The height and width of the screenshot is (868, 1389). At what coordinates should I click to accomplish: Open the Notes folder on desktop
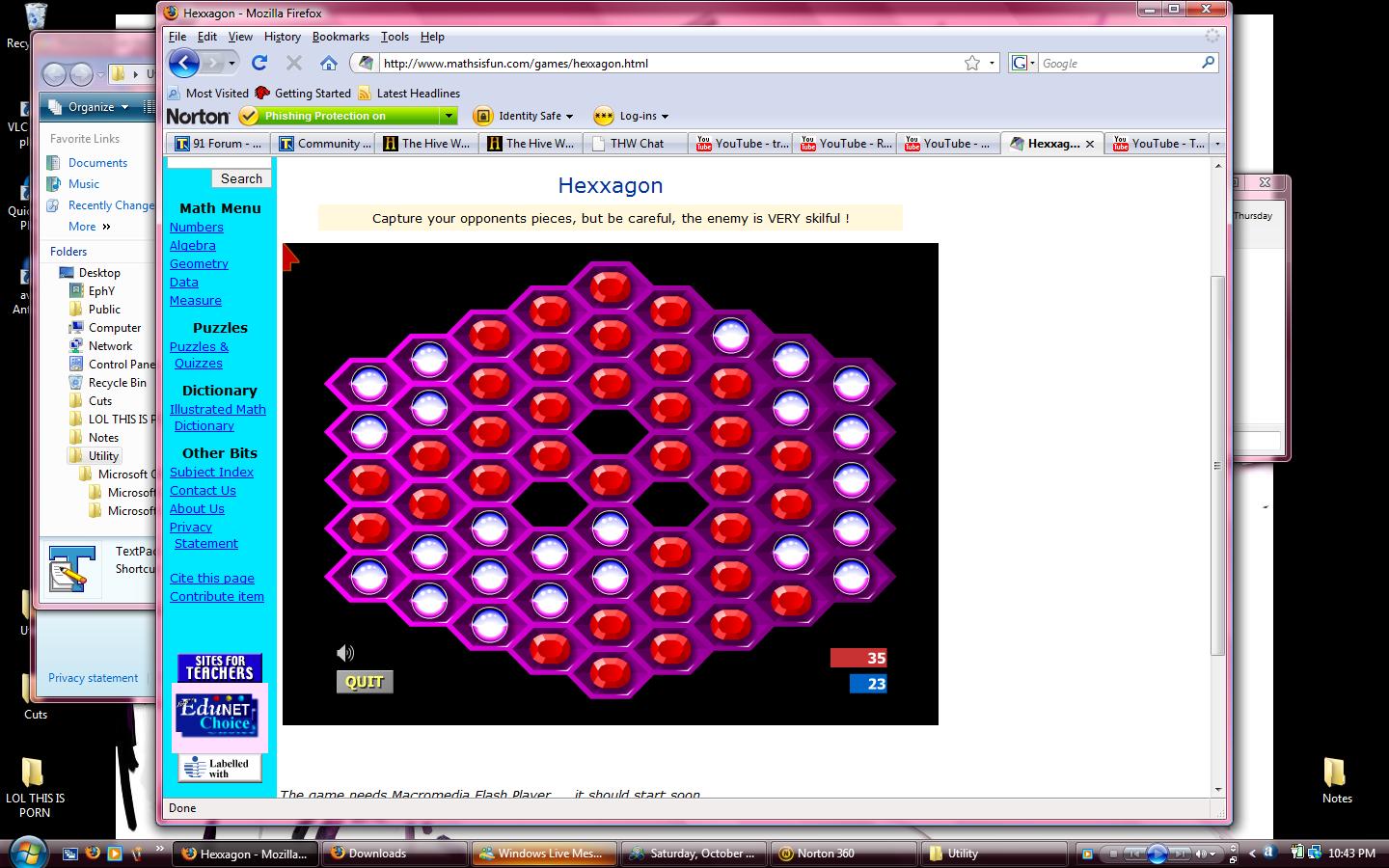(1336, 779)
